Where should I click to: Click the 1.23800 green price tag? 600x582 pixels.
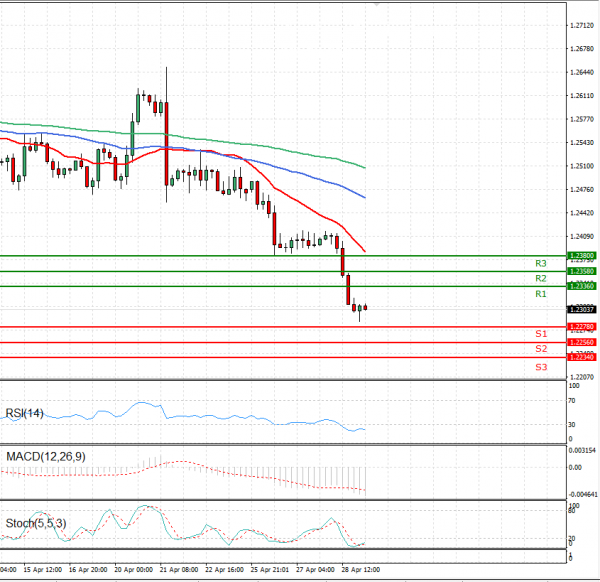coord(582,256)
